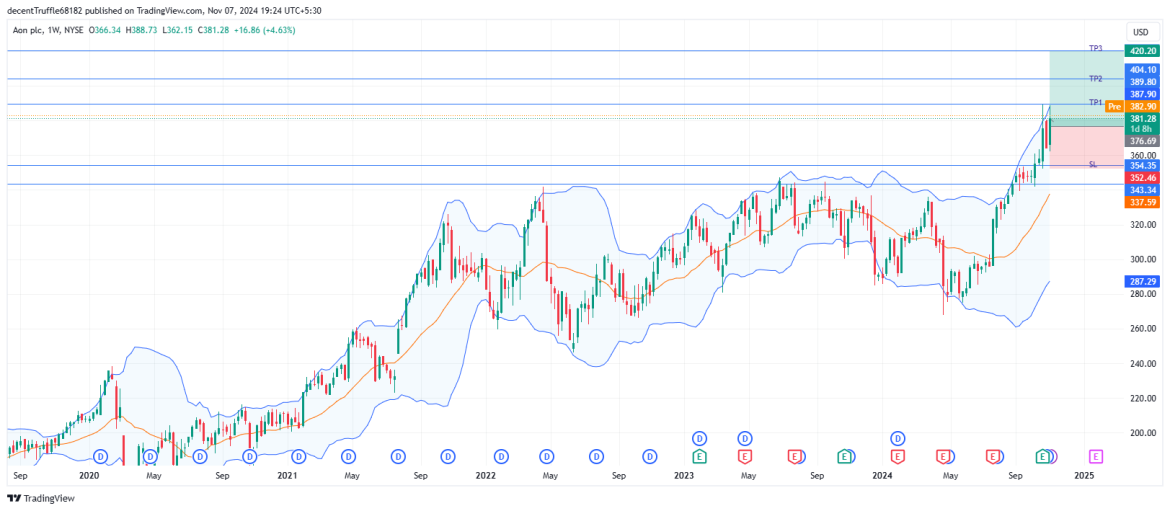Select the TP3 line label

(x=1095, y=48)
